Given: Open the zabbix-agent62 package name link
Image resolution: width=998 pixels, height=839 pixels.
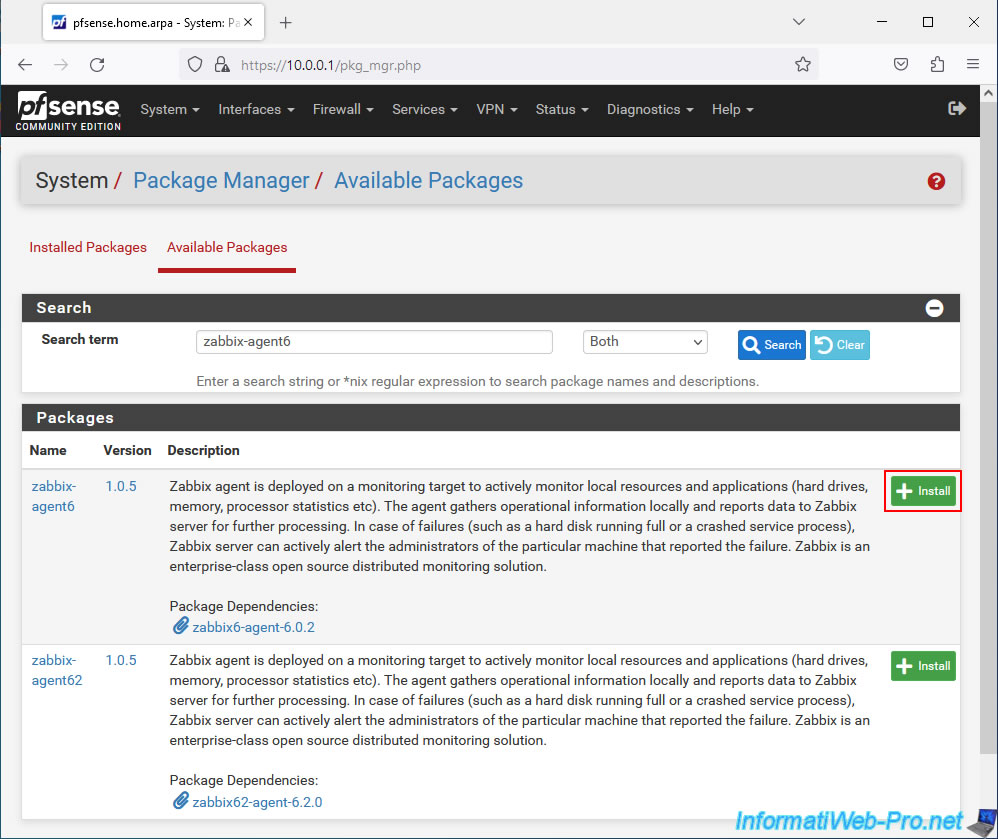Looking at the screenshot, I should click(x=57, y=670).
